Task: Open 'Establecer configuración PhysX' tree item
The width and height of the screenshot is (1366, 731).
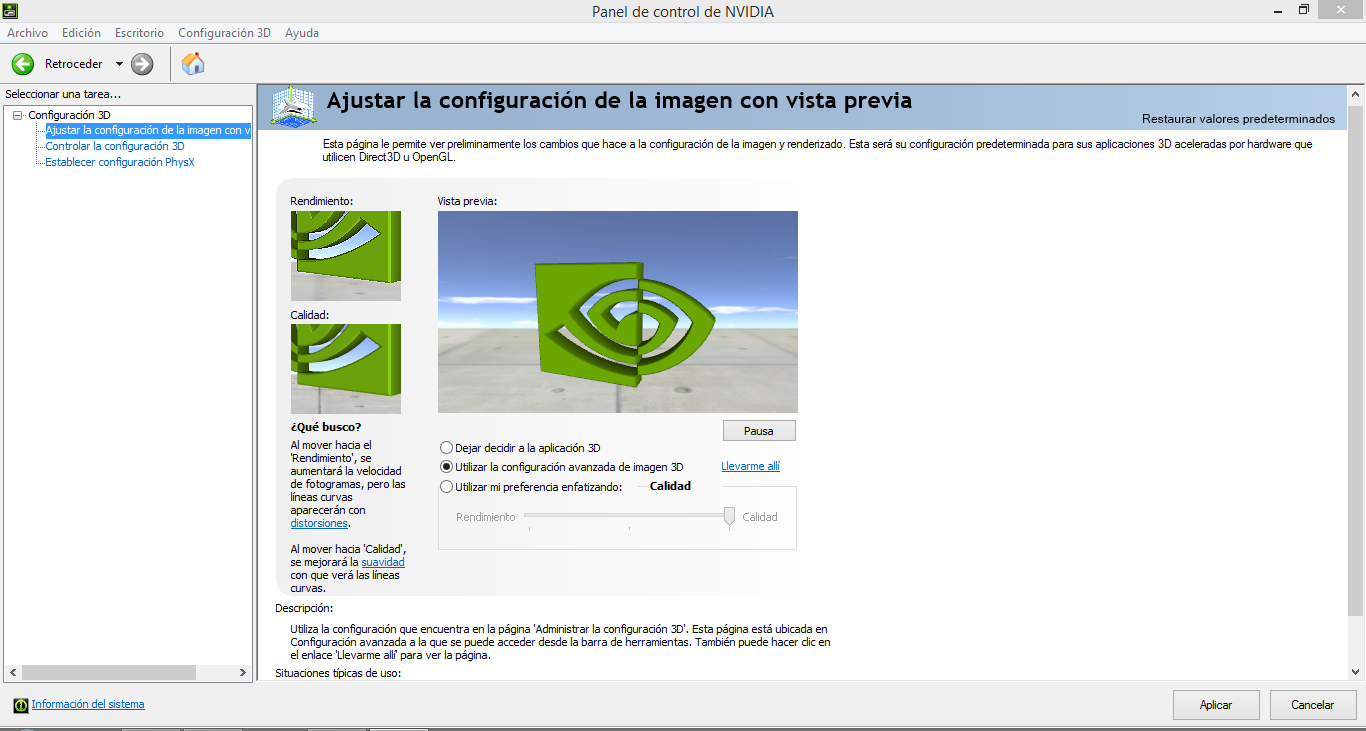Action: (120, 162)
